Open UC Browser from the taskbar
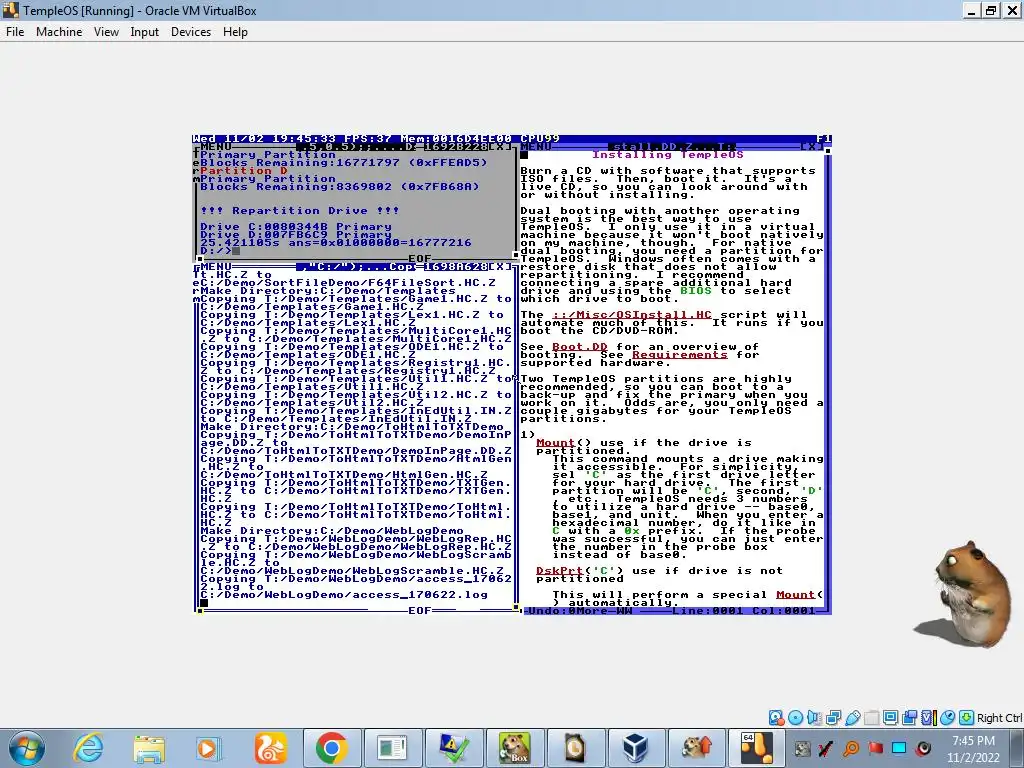This screenshot has height=768, width=1024. click(x=270, y=748)
